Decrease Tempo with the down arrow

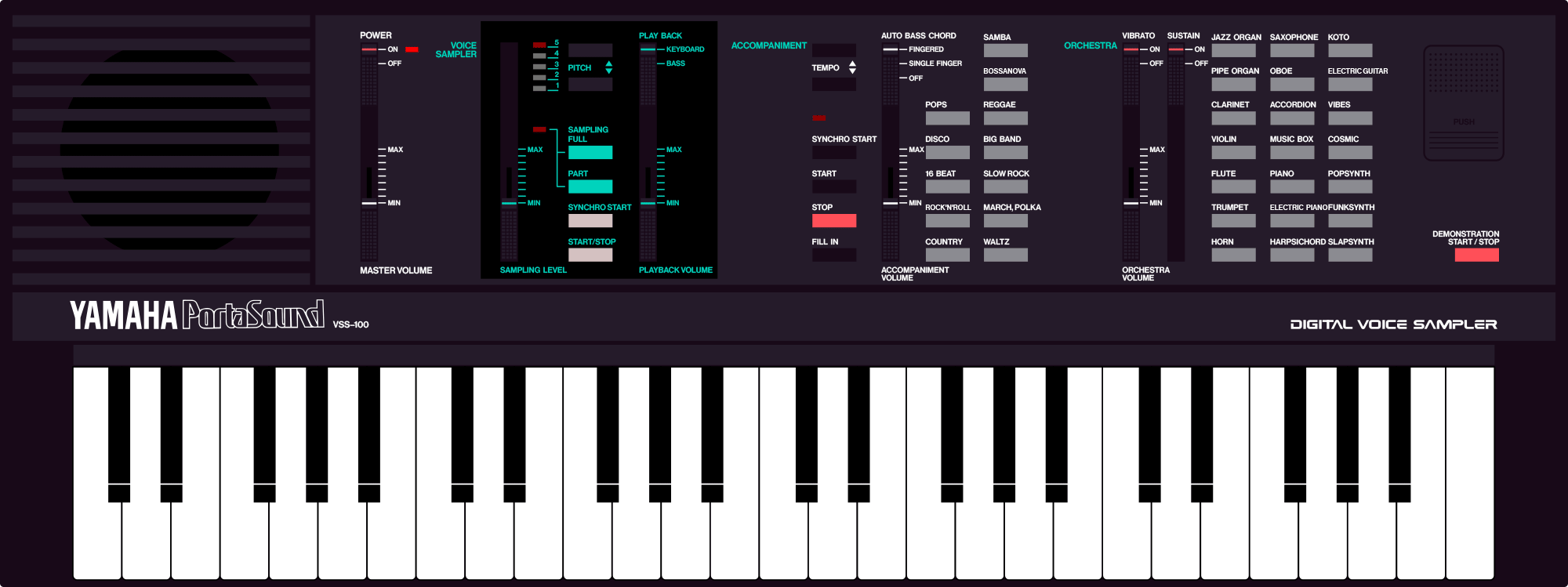[x=852, y=72]
